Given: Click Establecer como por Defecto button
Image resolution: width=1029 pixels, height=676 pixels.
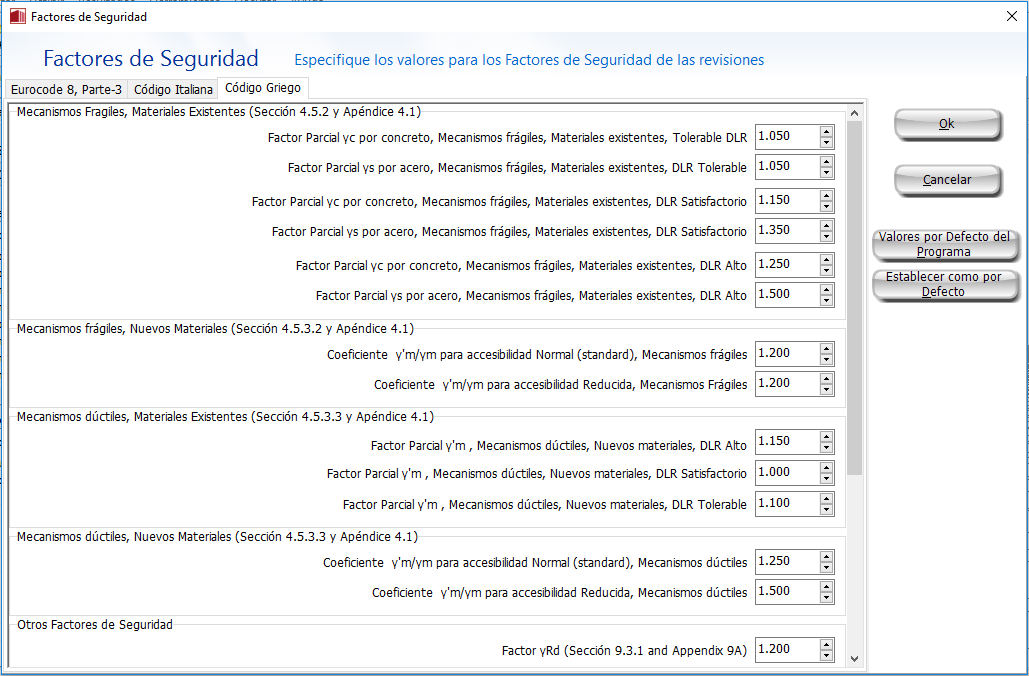Looking at the screenshot, I should point(944,284).
